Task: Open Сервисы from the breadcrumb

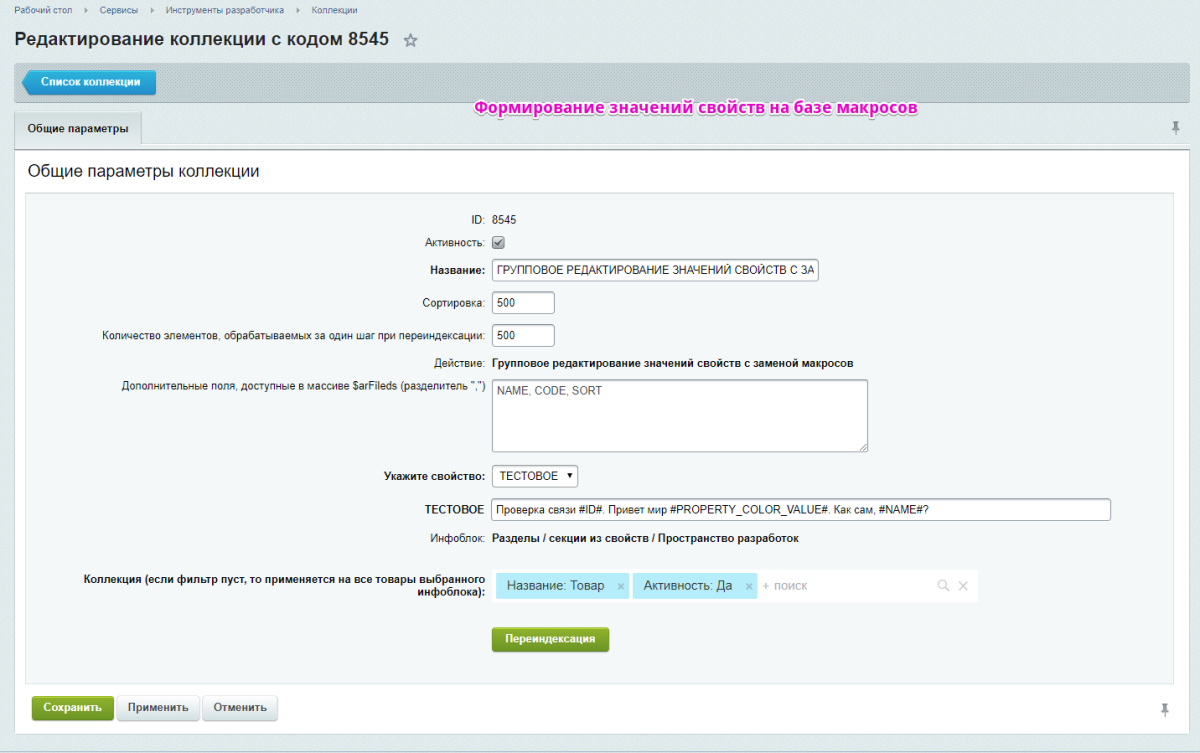Action: pos(119,10)
